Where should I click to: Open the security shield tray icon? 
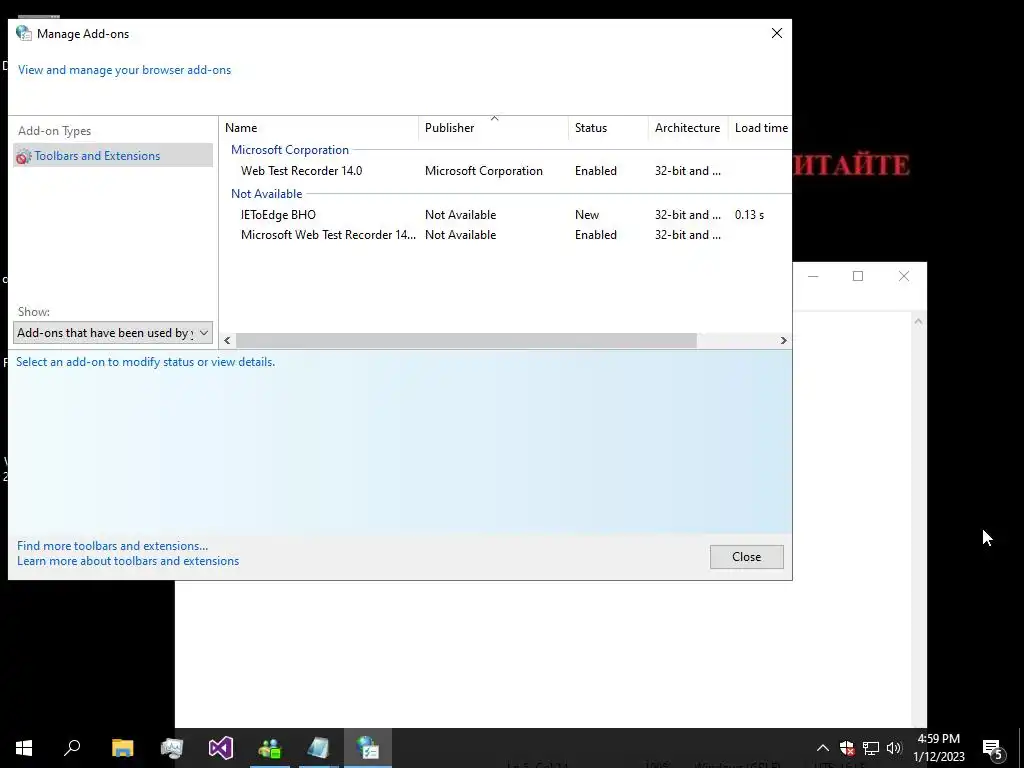click(x=847, y=748)
